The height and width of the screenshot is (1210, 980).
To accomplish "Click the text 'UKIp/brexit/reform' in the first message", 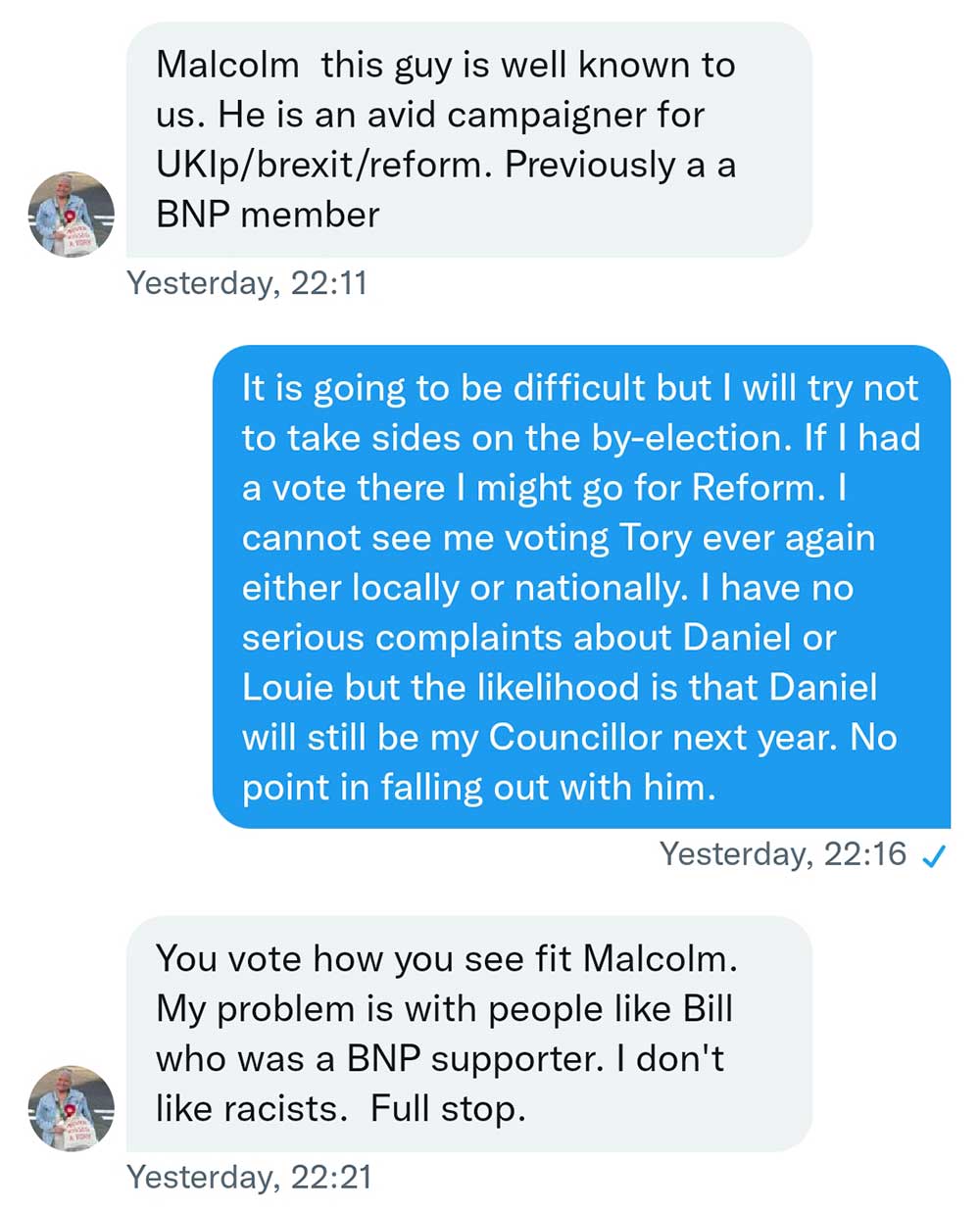I will point(319,166).
